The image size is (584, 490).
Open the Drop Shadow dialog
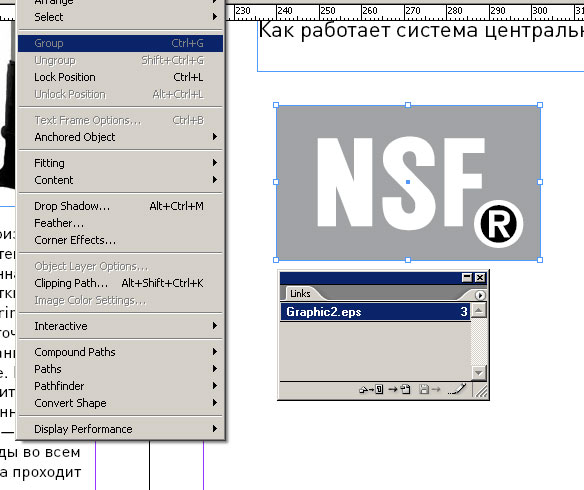120,206
